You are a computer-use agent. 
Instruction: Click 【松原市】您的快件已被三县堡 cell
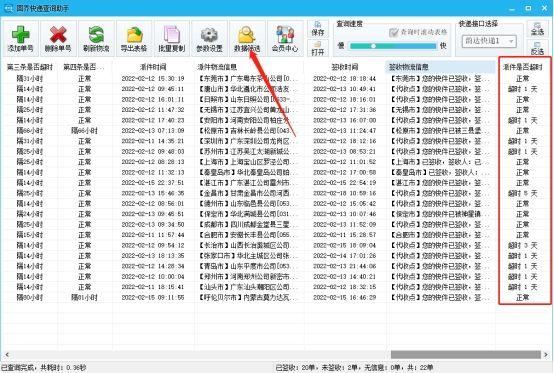(x=440, y=131)
